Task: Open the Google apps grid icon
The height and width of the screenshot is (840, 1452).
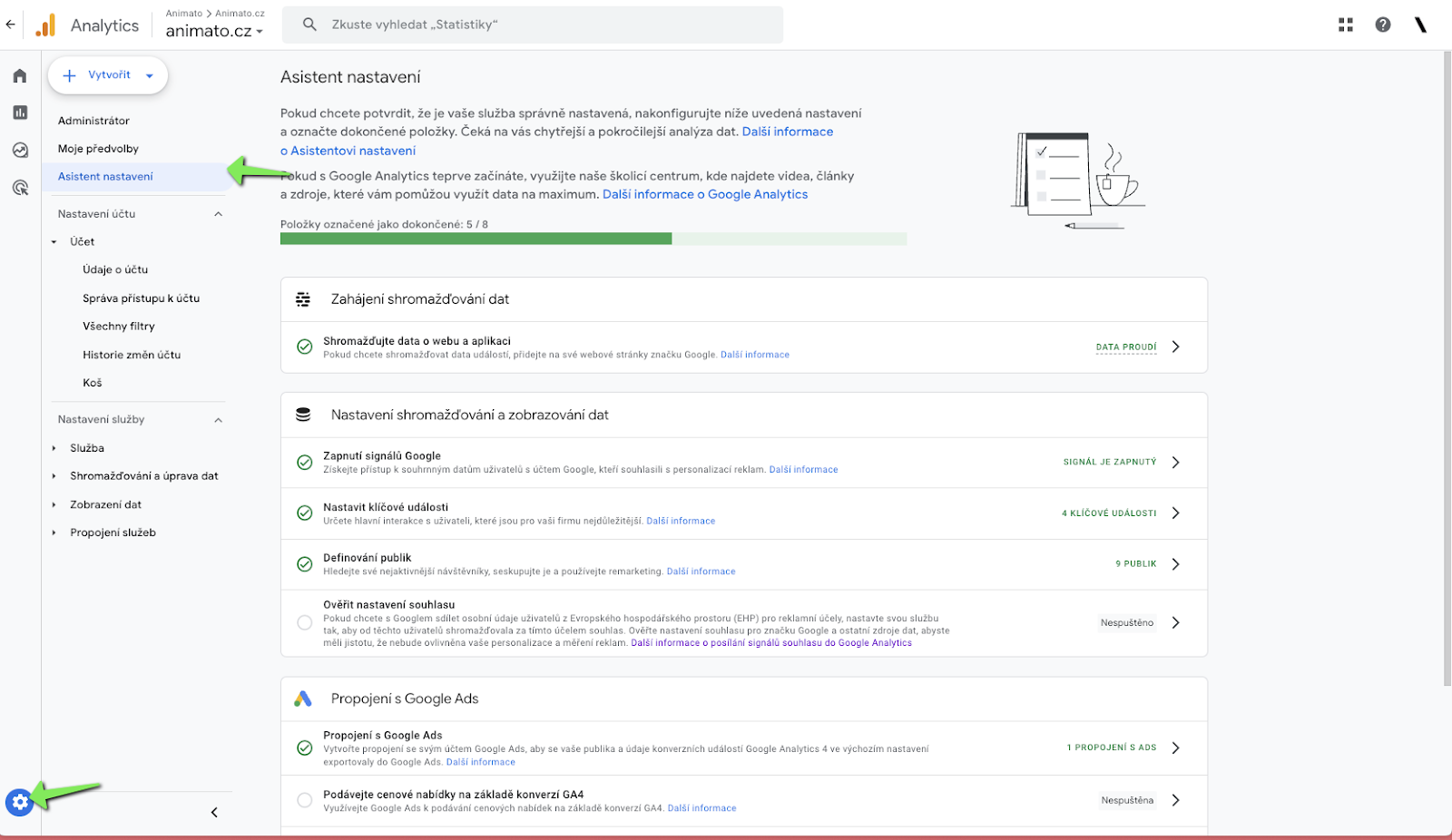Action: point(1346,25)
